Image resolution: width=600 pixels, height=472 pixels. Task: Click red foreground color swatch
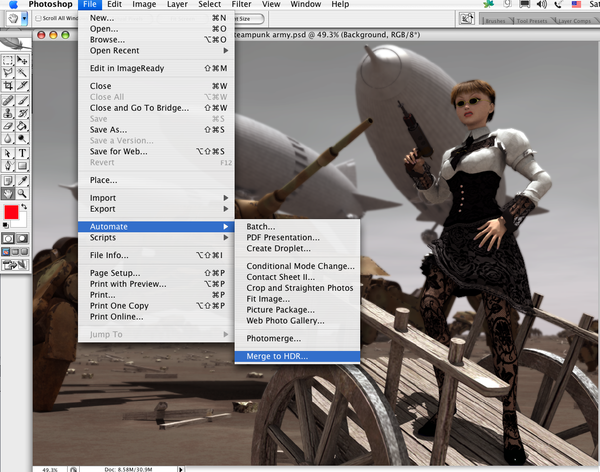(x=11, y=212)
